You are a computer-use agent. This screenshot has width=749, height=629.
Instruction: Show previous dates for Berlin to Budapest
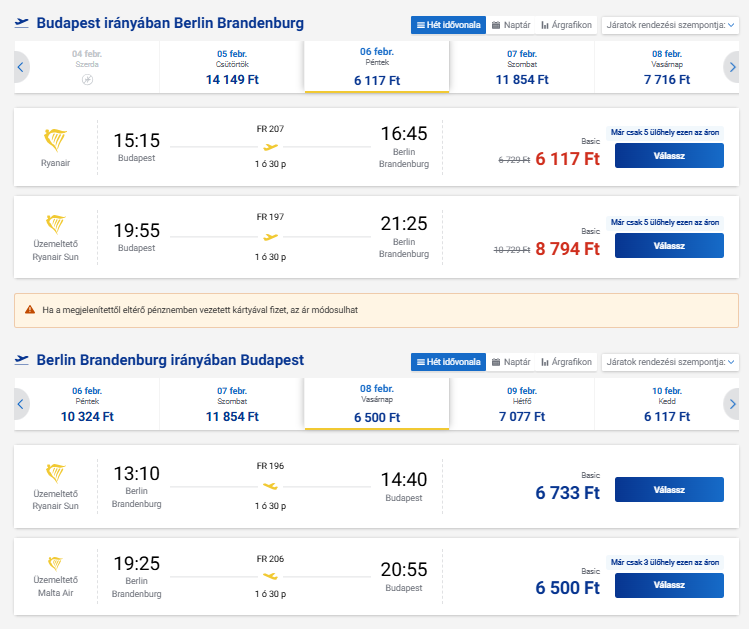[21, 404]
